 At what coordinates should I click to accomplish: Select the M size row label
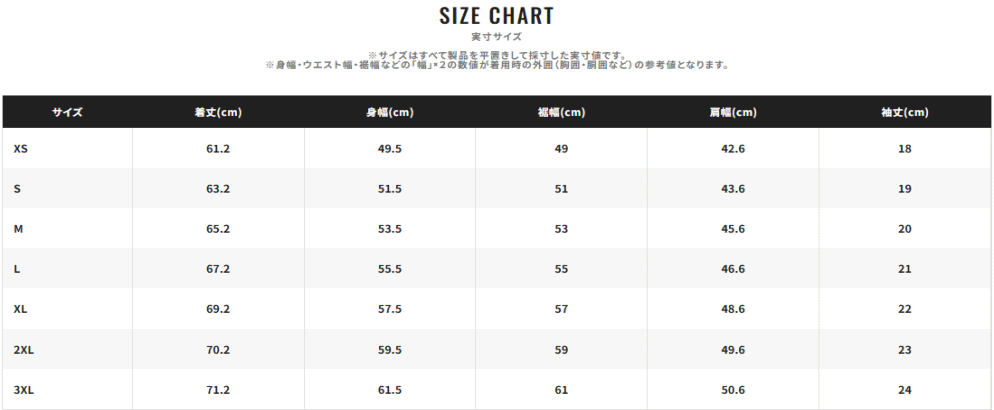tap(18, 229)
